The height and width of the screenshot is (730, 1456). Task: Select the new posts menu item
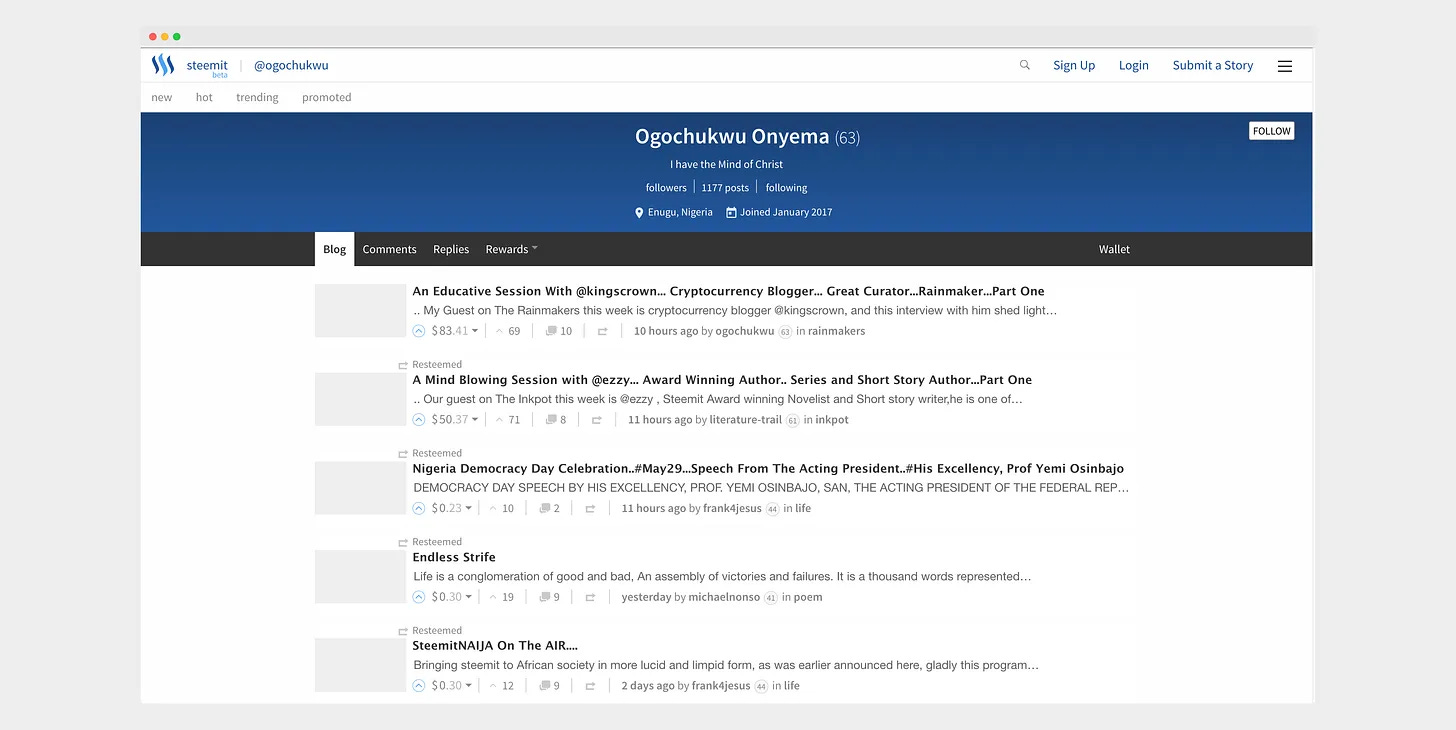tap(162, 97)
